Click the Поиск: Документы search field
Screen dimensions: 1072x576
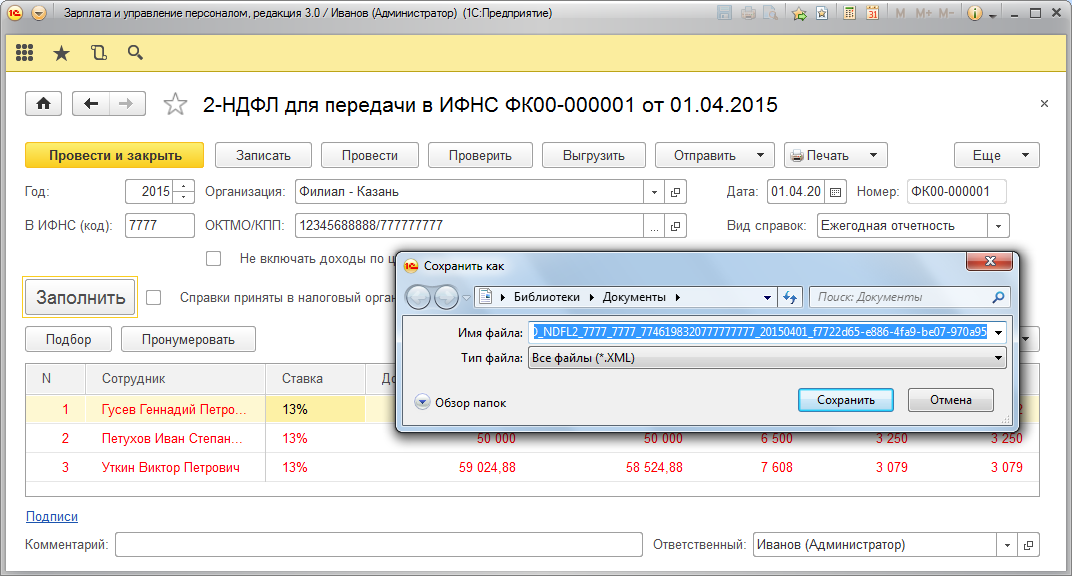click(x=909, y=297)
